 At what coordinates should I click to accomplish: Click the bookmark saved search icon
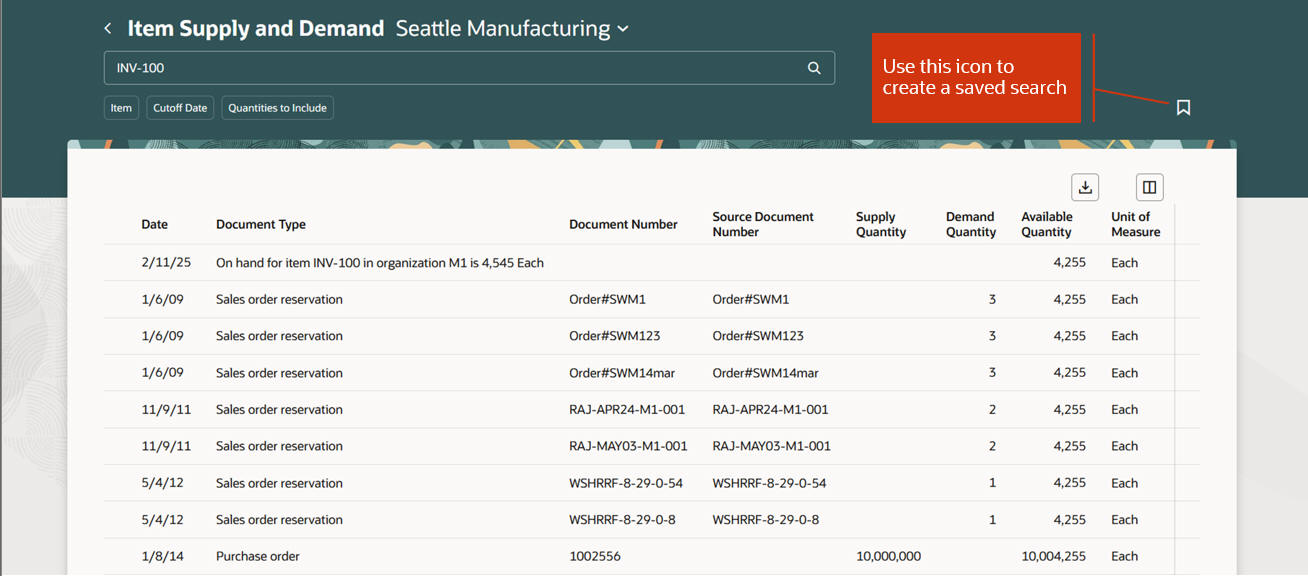click(x=1183, y=107)
